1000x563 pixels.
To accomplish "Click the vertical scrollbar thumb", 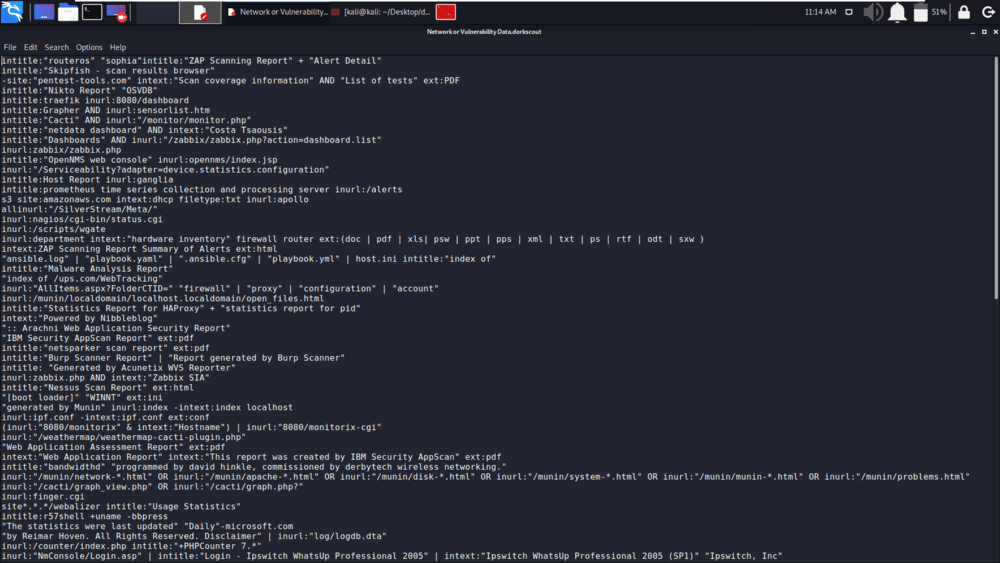I will point(996,177).
